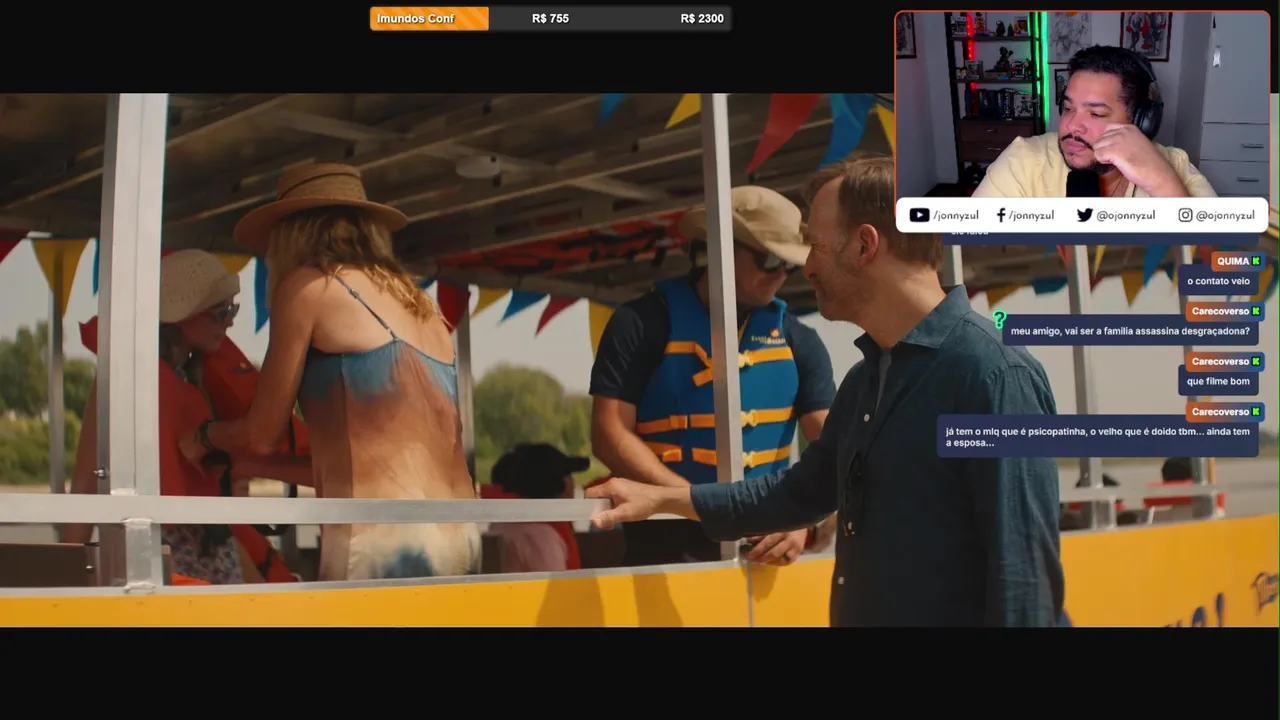Select the 'que filme bom' chat message
Screen dimensions: 1280x720
point(1218,381)
